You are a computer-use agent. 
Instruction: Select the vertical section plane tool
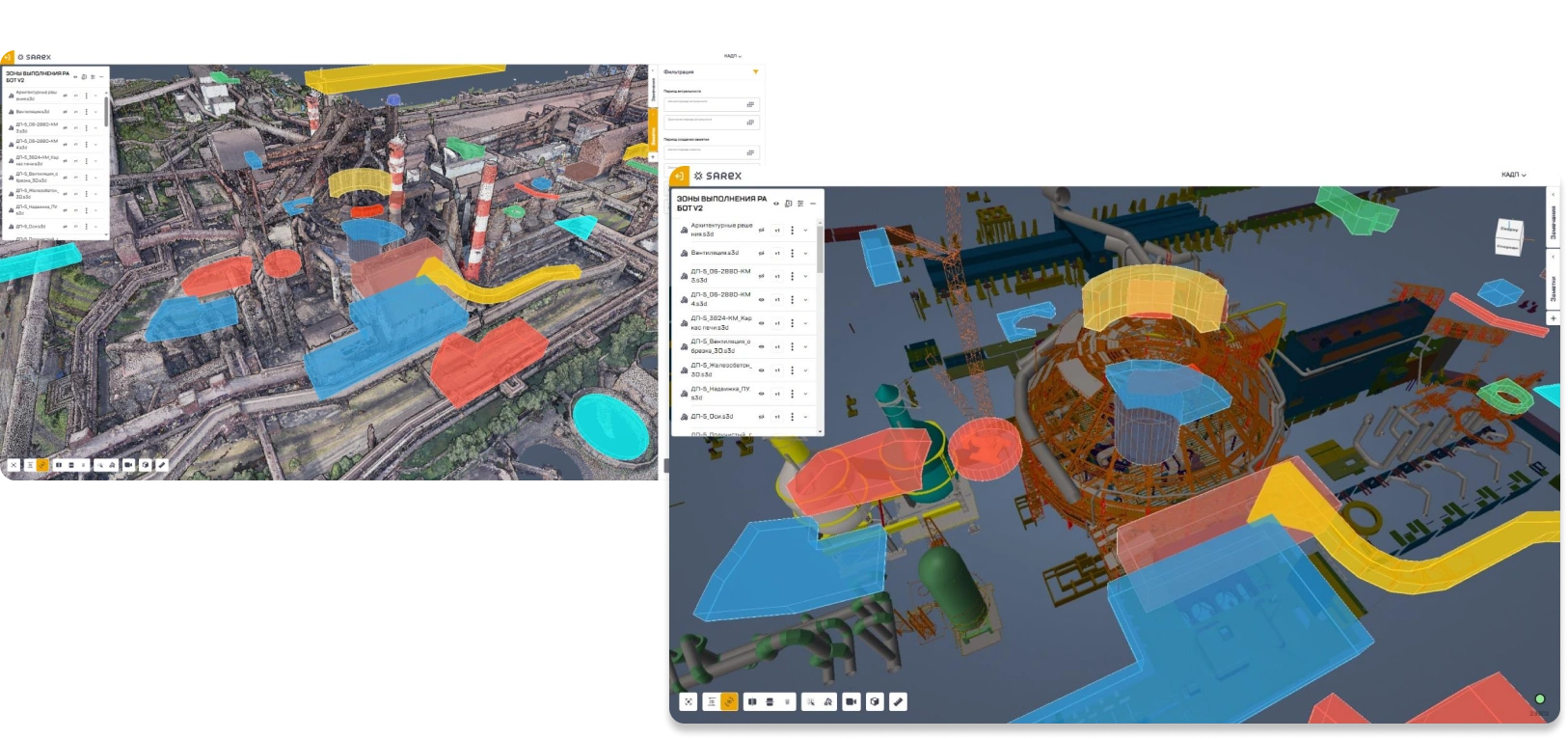[752, 701]
